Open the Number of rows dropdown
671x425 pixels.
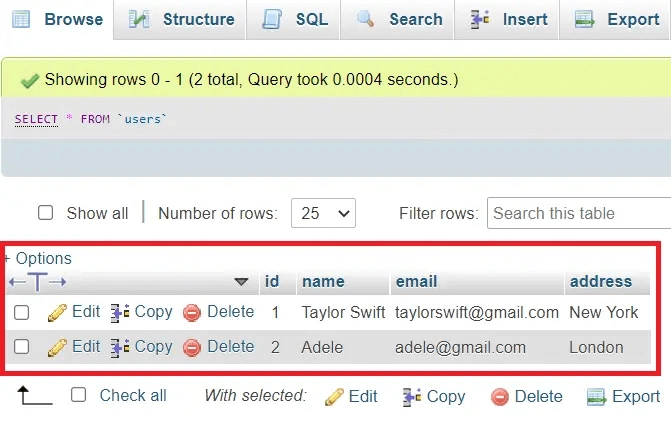pos(323,213)
